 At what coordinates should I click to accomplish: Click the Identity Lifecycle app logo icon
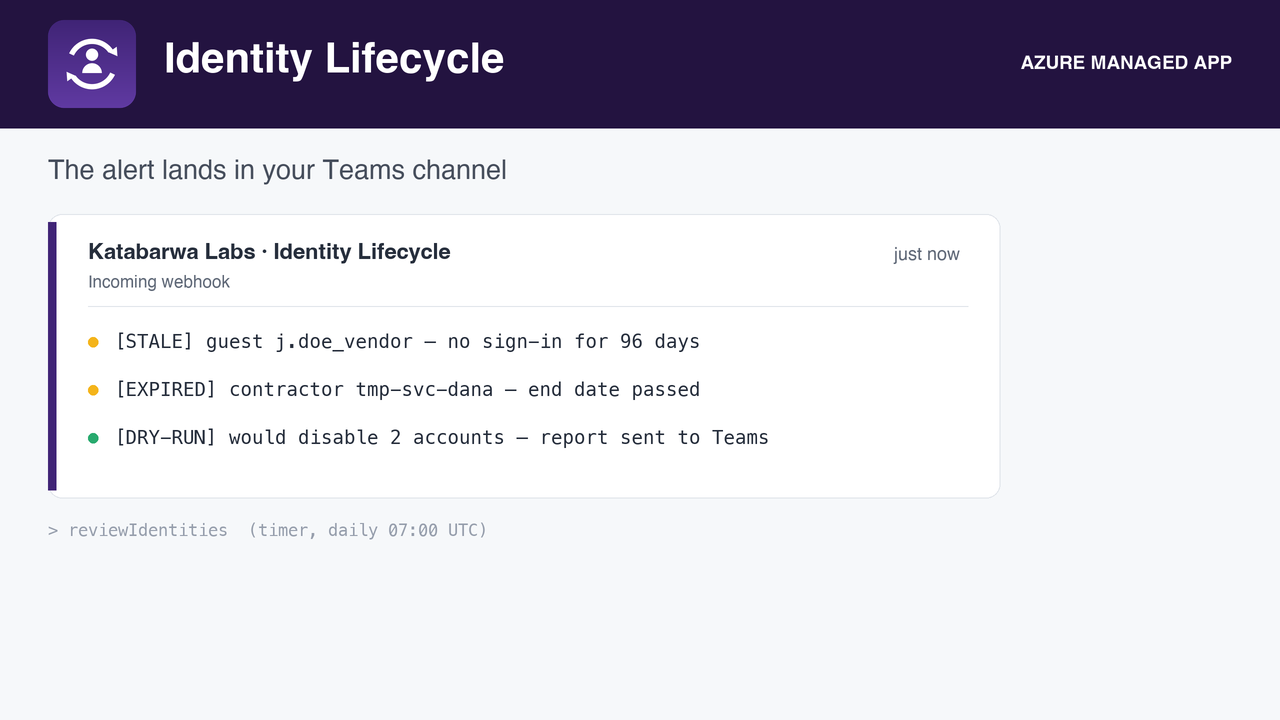click(x=92, y=64)
